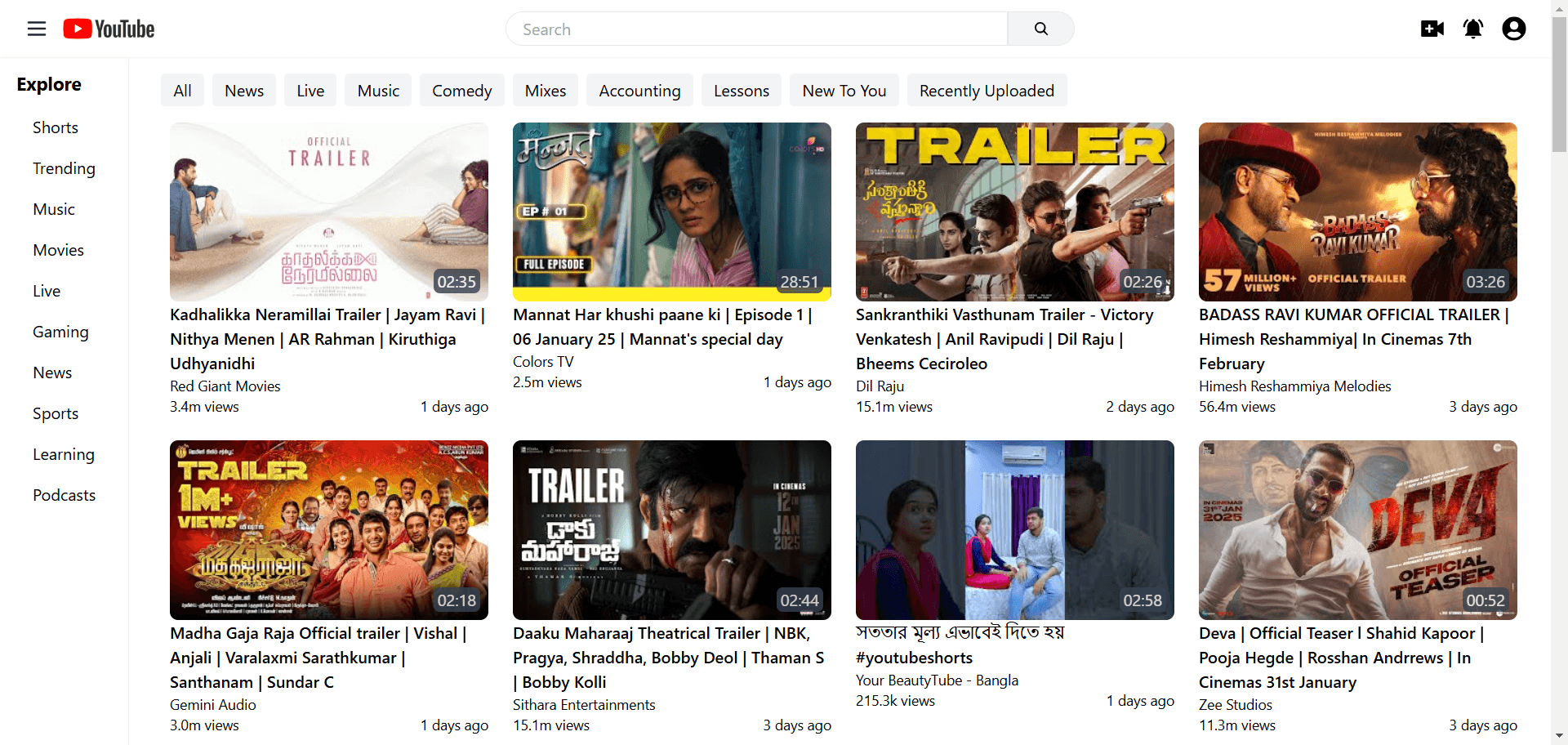Viewport: 1568px width, 745px height.
Task: Open Shorts in the Explore sidebar
Action: click(56, 127)
